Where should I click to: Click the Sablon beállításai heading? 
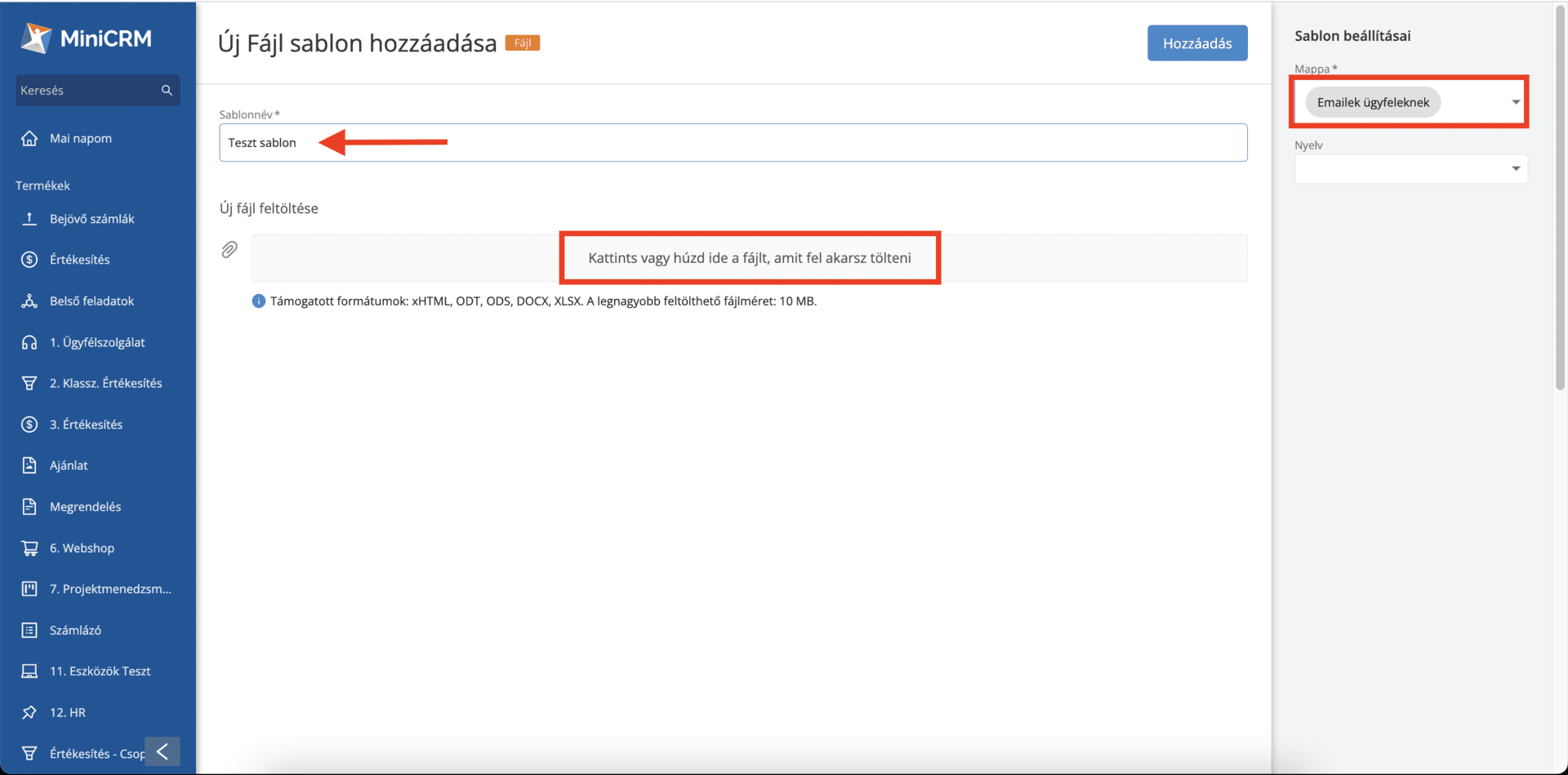pos(1352,36)
